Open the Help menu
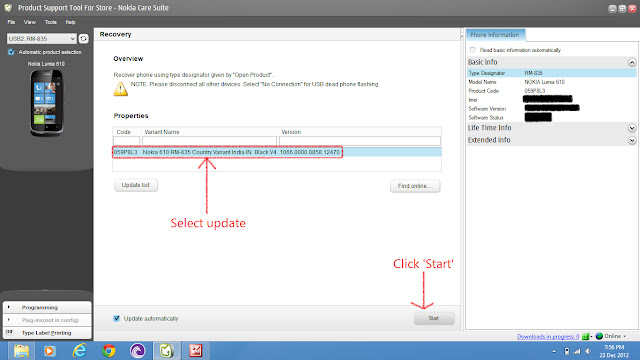 click(70, 22)
